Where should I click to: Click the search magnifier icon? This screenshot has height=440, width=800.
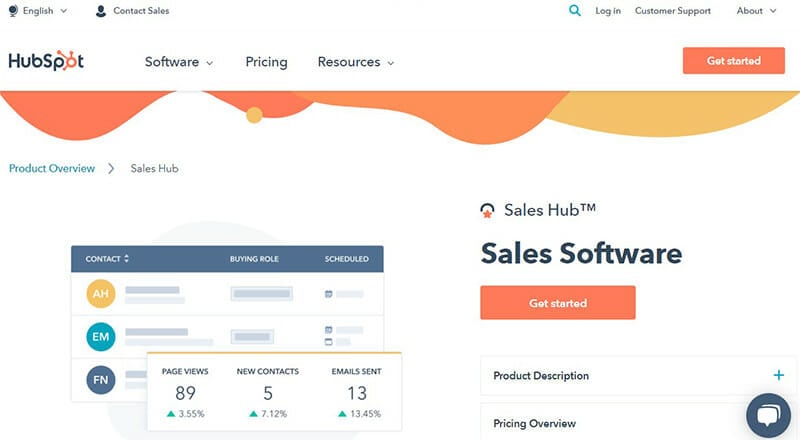click(574, 10)
